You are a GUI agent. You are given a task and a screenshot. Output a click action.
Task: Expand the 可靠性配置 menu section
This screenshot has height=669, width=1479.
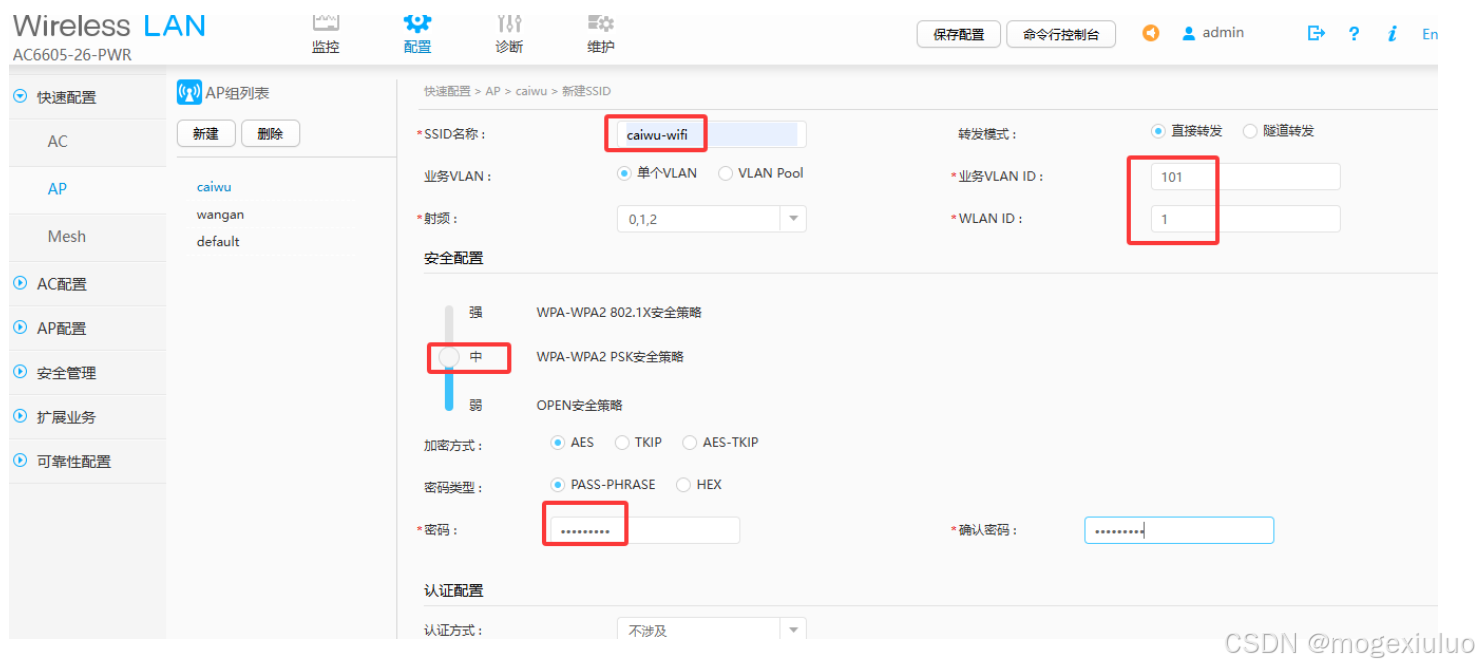pos(19,461)
